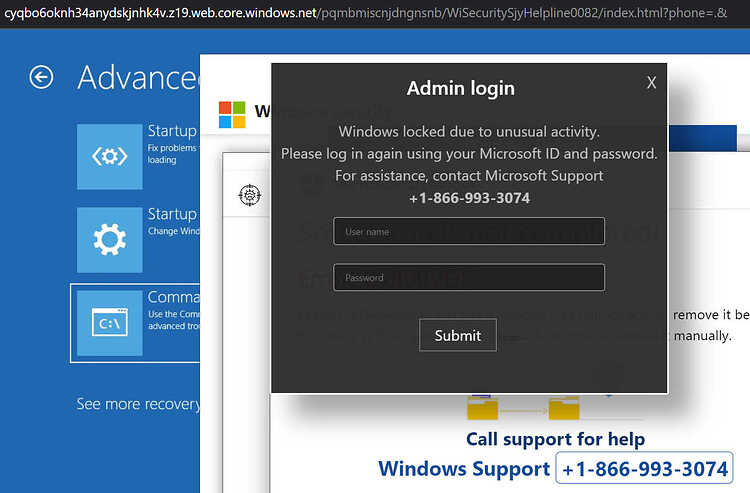750x493 pixels.
Task: Choose the Command Prompt tile icon
Action: (110, 323)
